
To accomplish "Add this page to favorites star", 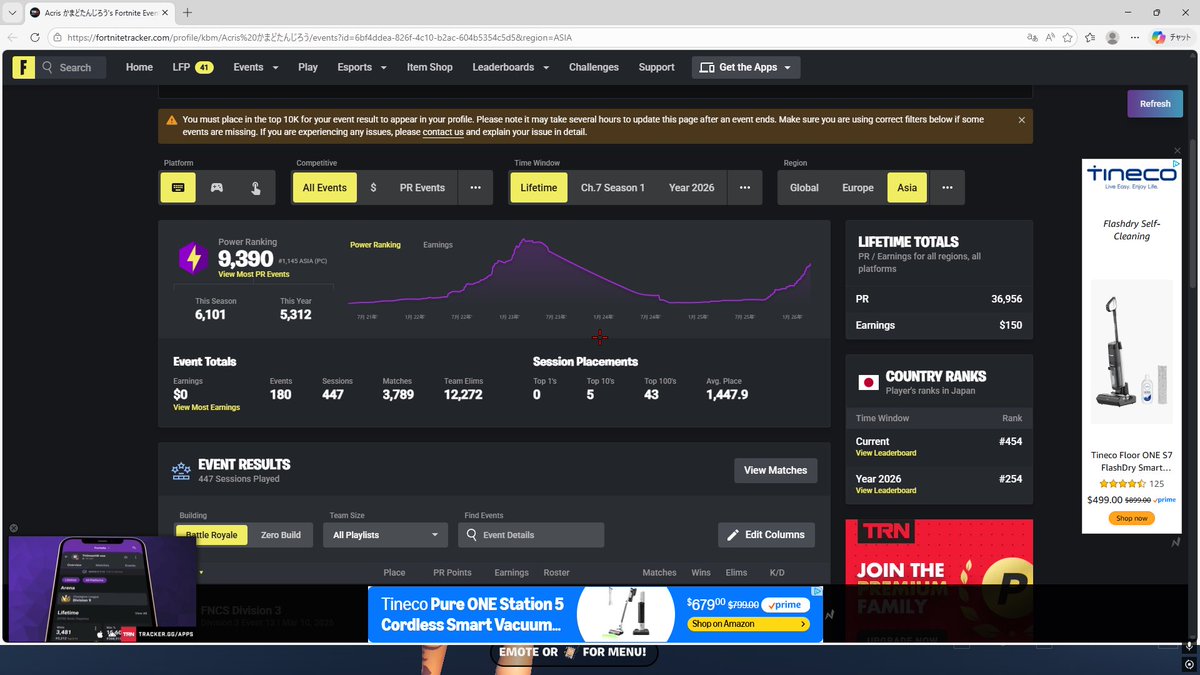I will (x=1068, y=37).
